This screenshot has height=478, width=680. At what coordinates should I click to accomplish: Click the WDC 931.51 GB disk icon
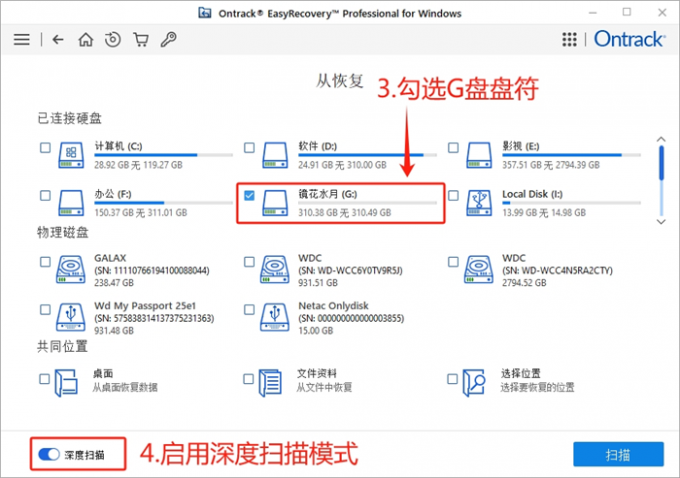275,269
